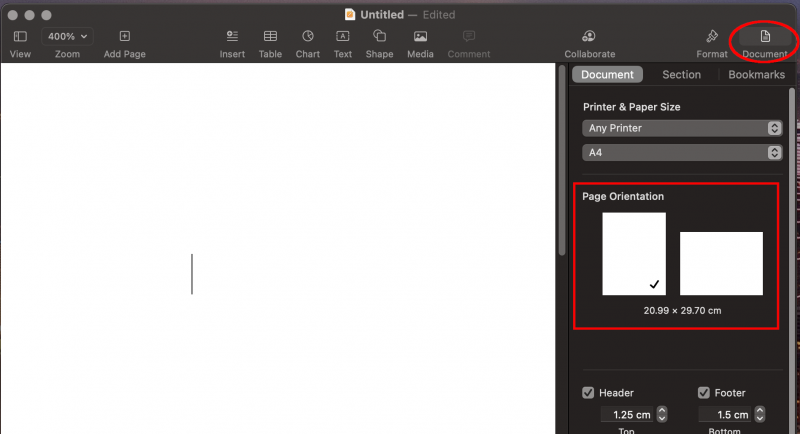Image resolution: width=800 pixels, height=434 pixels.
Task: Open the Media browser icon
Action: click(420, 37)
